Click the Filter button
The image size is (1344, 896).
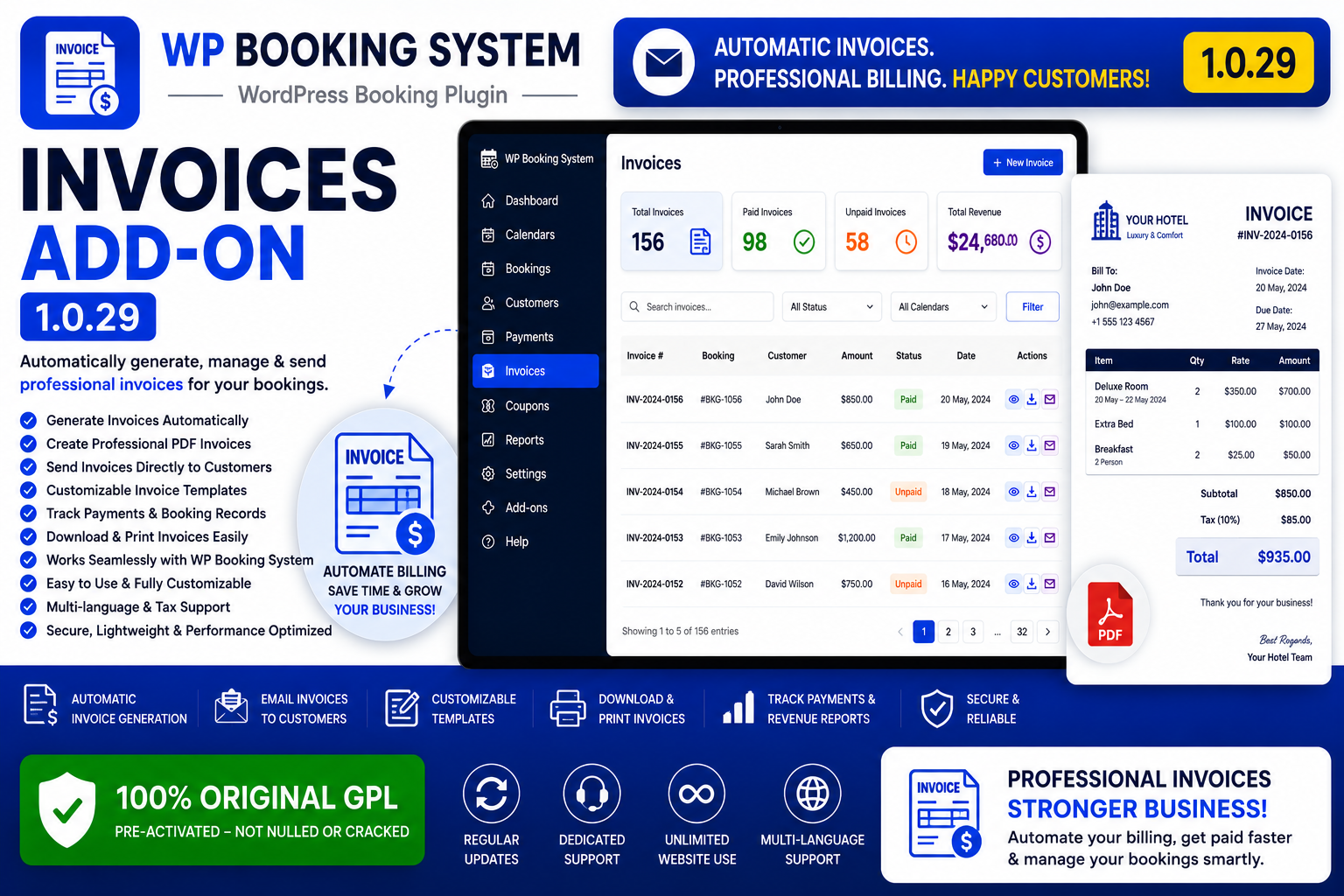pyautogui.click(x=1032, y=307)
